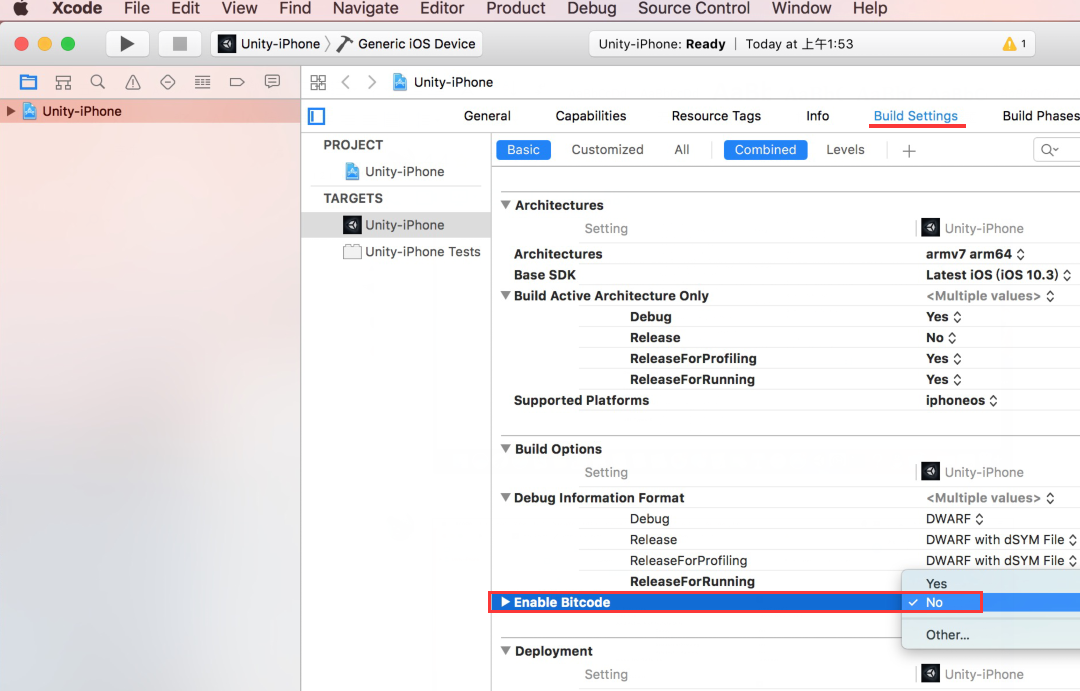Open the Project navigator folder icon
The width and height of the screenshot is (1080, 691).
tap(28, 82)
